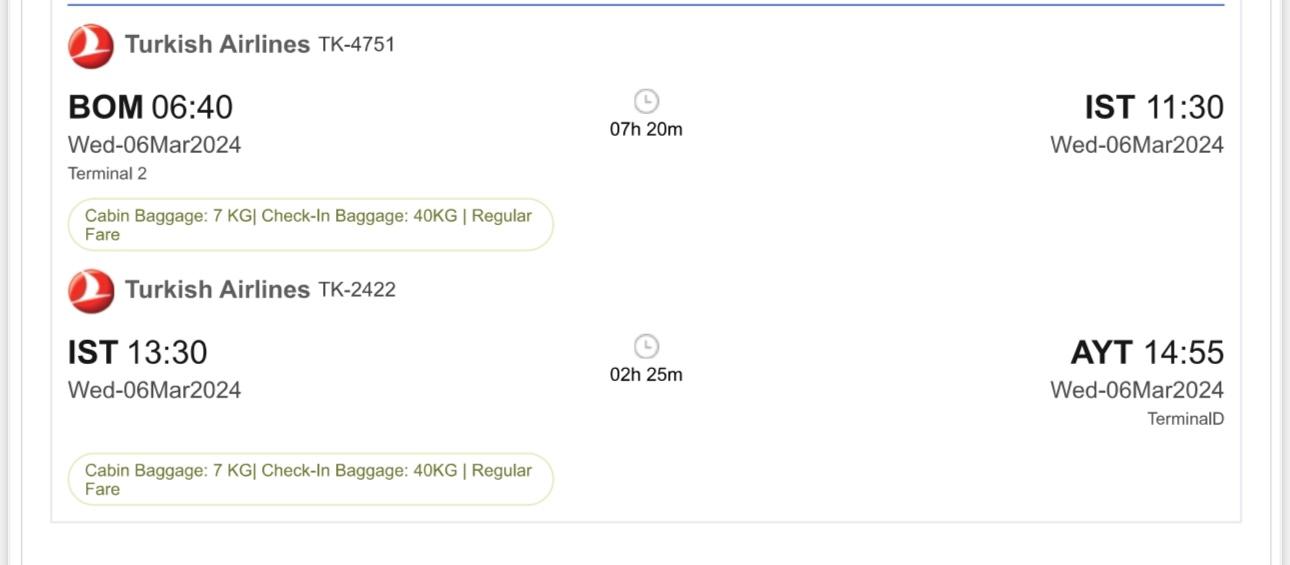Click the date under BOM 06:40
Screen dimensions: 1290x565
[x=154, y=145]
